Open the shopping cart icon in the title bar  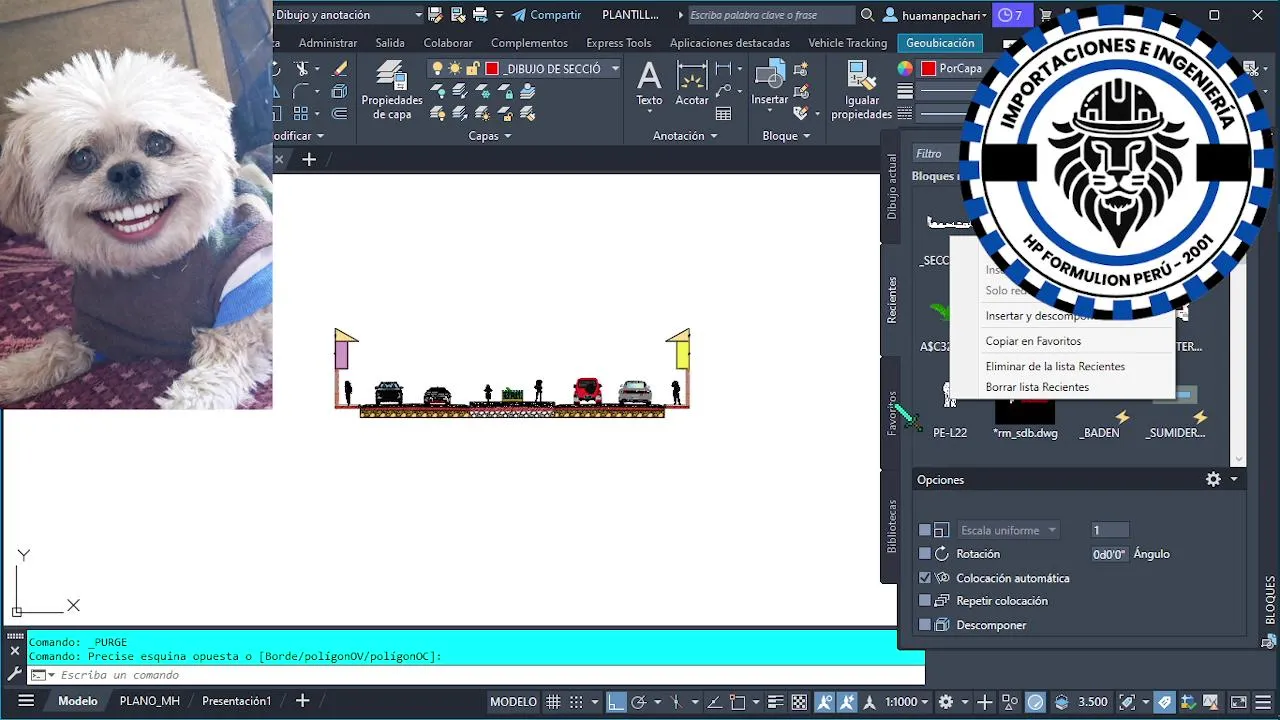[1046, 15]
